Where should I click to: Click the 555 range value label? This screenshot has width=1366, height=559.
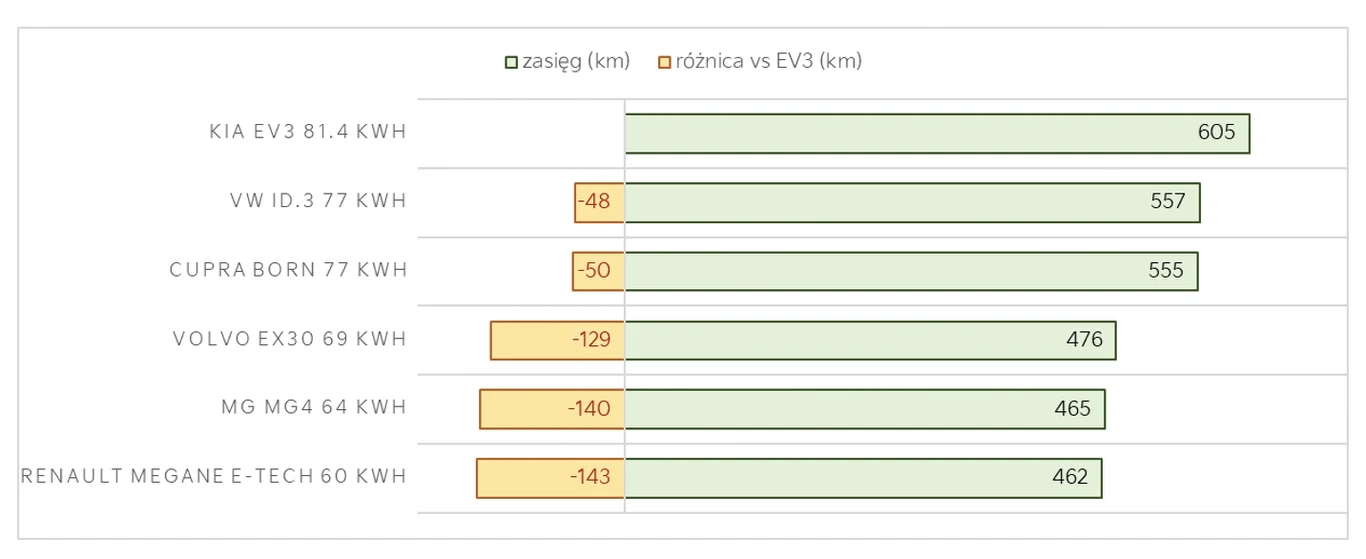pyautogui.click(x=1166, y=270)
